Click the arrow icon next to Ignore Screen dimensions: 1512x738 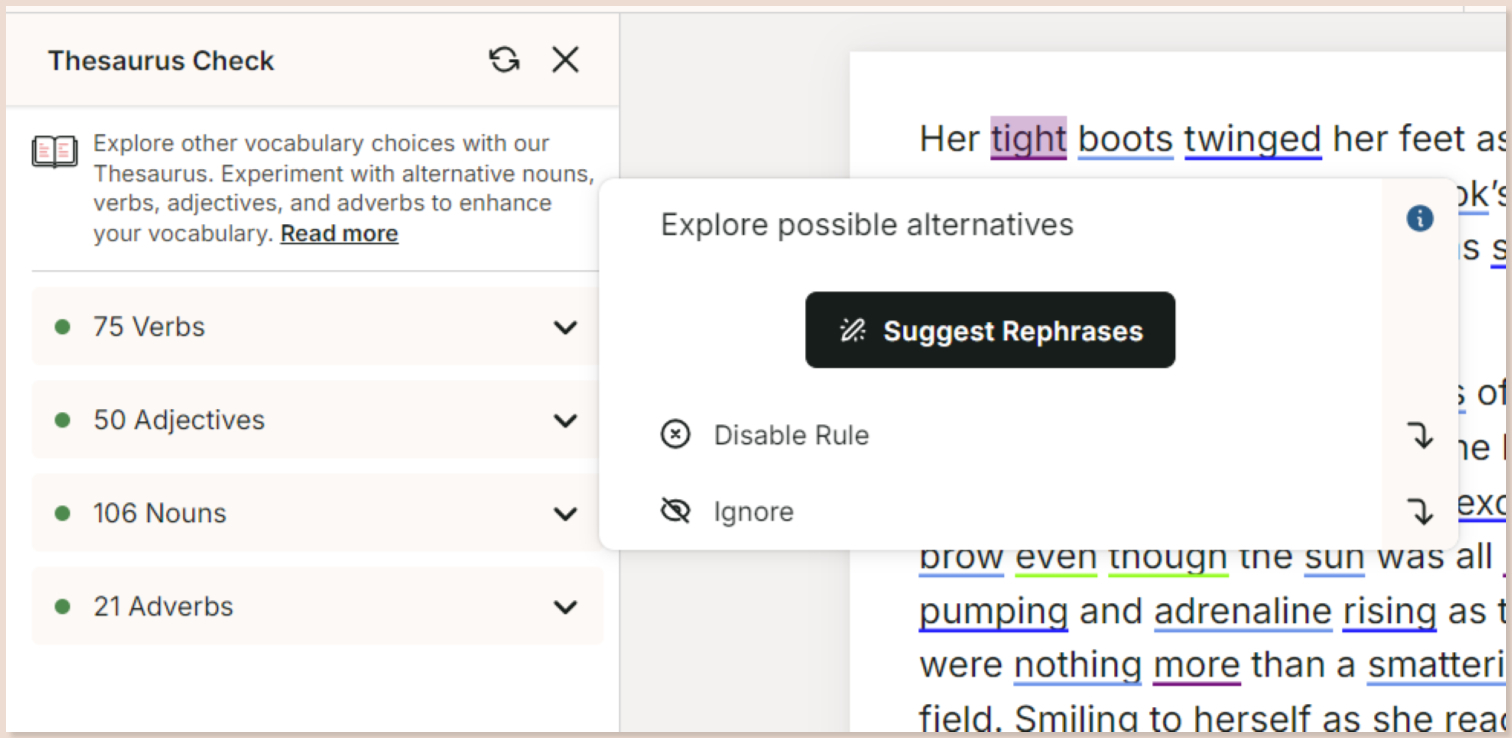pos(1421,511)
